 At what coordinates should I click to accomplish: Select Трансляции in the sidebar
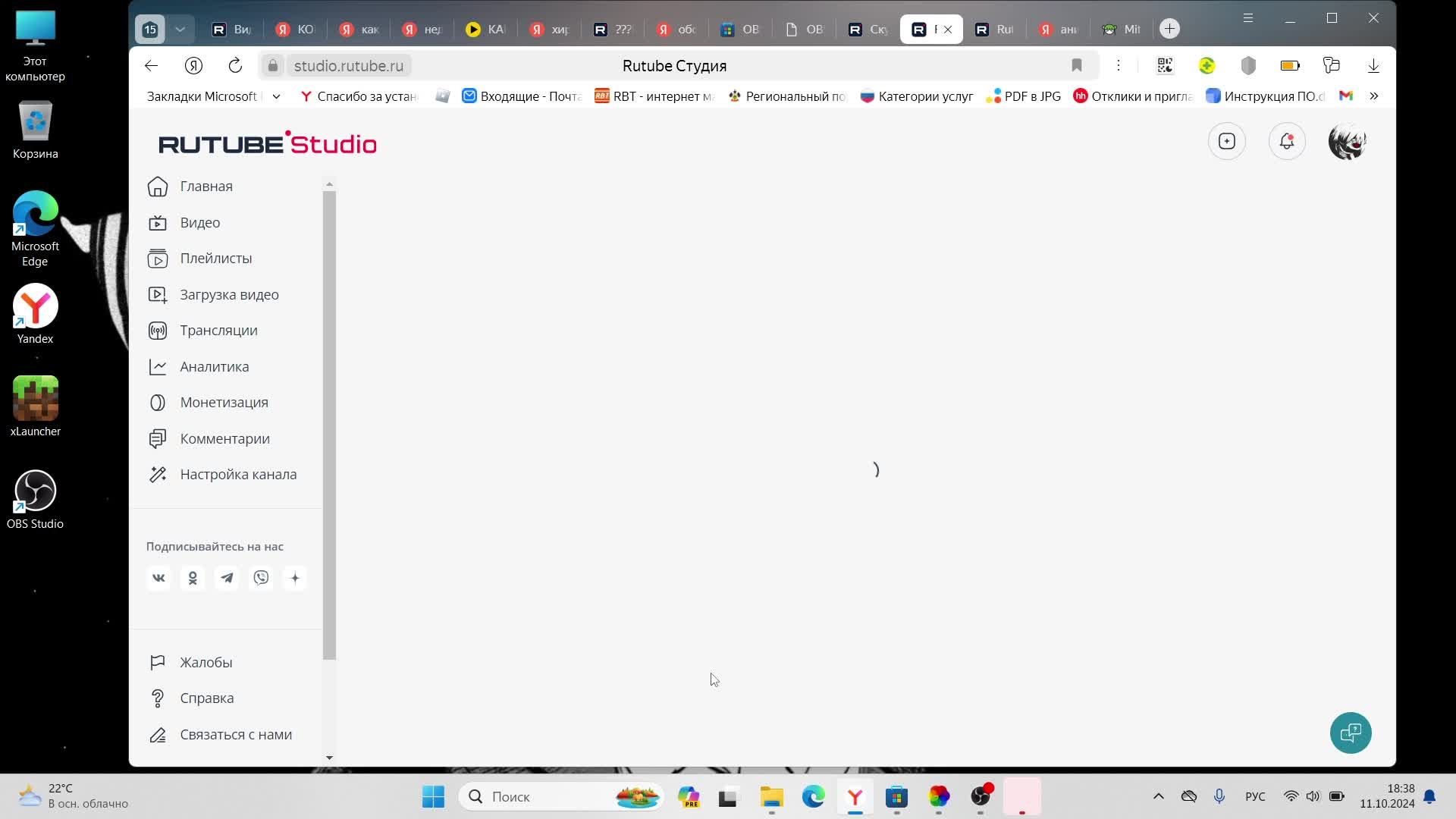pyautogui.click(x=218, y=331)
